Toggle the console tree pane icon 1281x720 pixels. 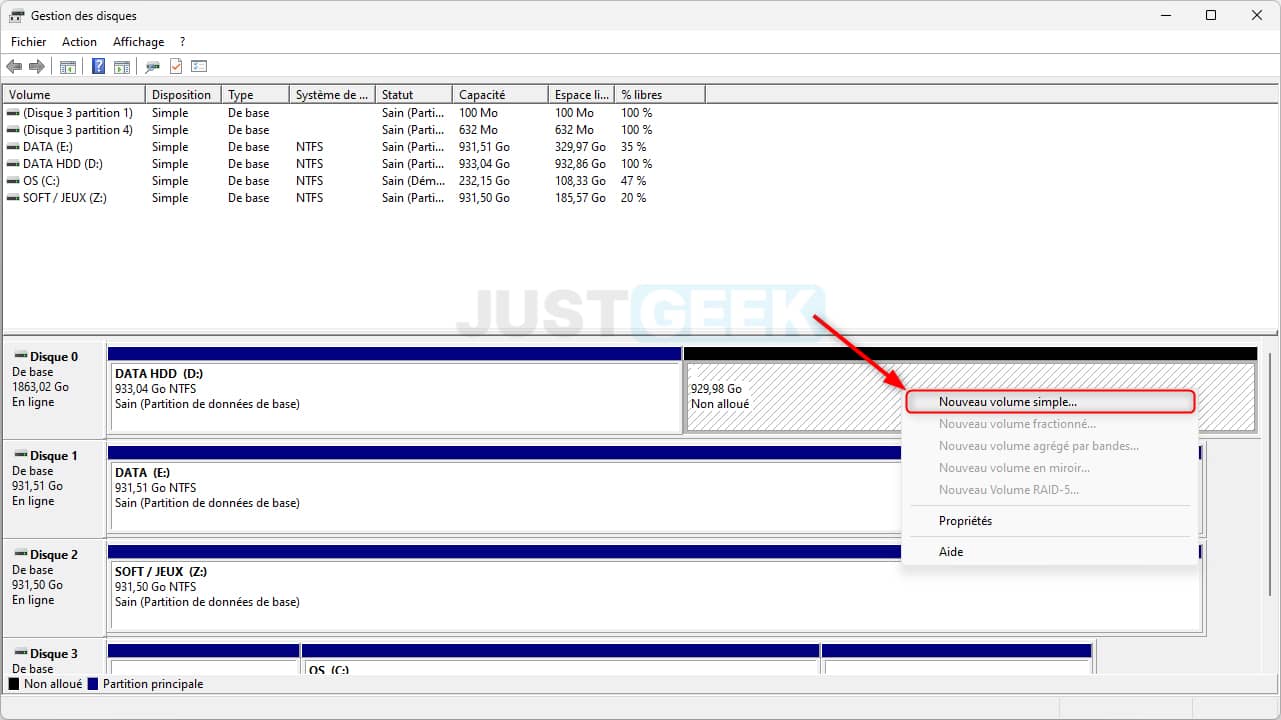pyautogui.click(x=68, y=67)
